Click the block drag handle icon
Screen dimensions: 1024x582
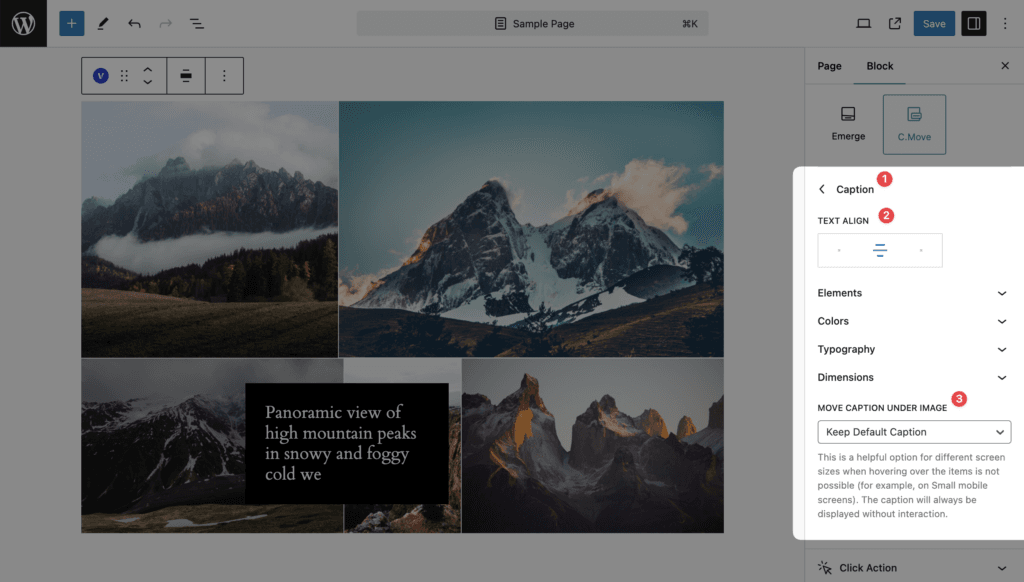(124, 76)
